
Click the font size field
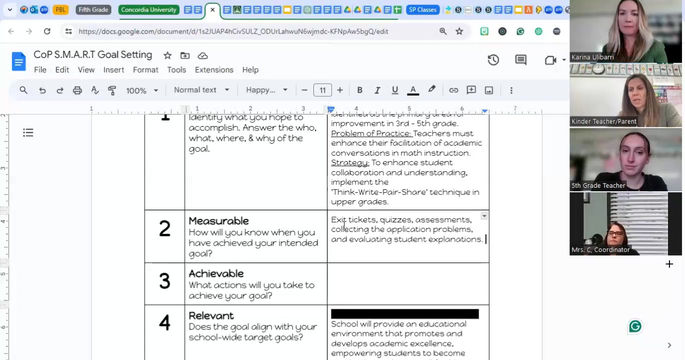(x=322, y=90)
